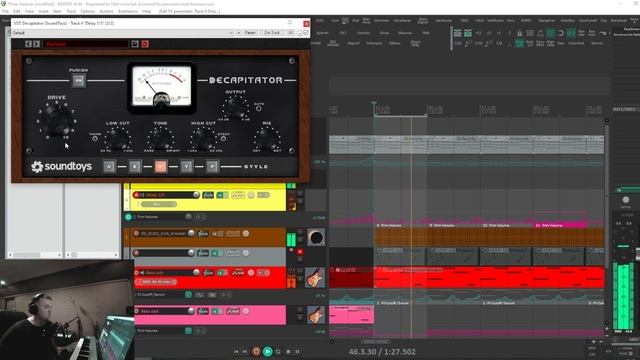Load the next Decapitator preset
The width and height of the screenshot is (640, 360).
pos(36,44)
